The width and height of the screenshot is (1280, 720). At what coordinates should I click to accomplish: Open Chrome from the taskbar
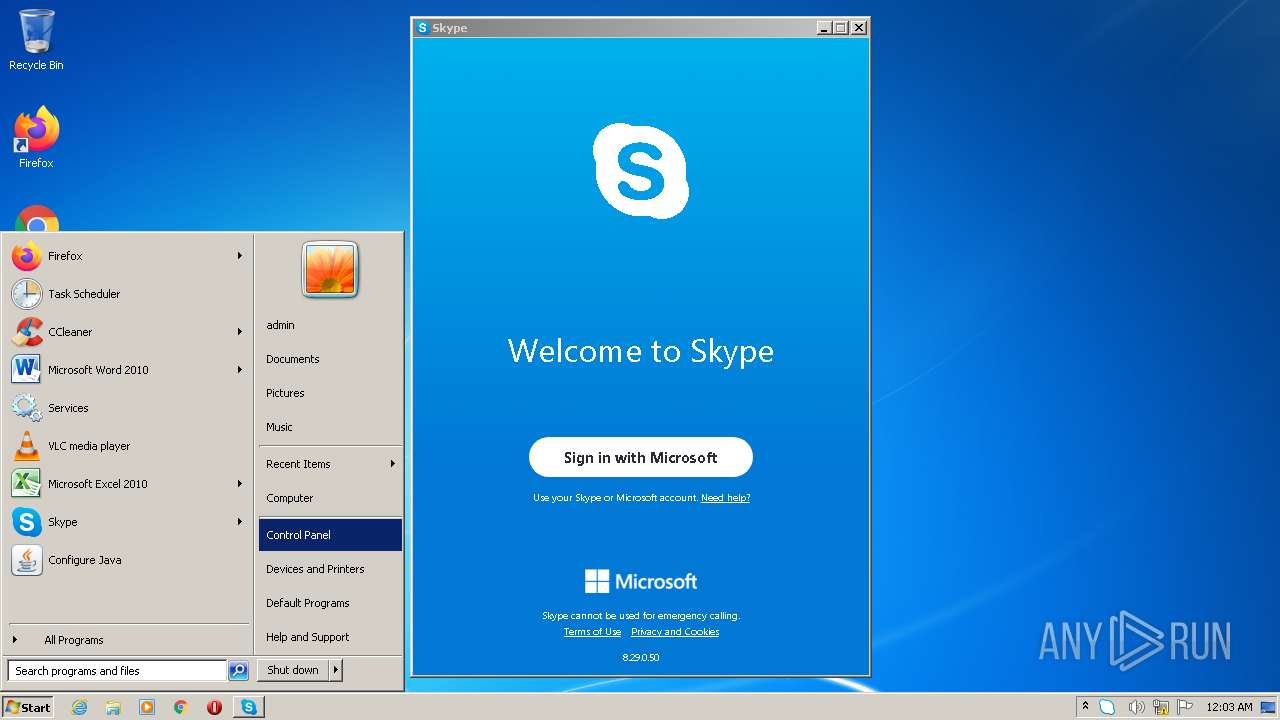(x=181, y=707)
